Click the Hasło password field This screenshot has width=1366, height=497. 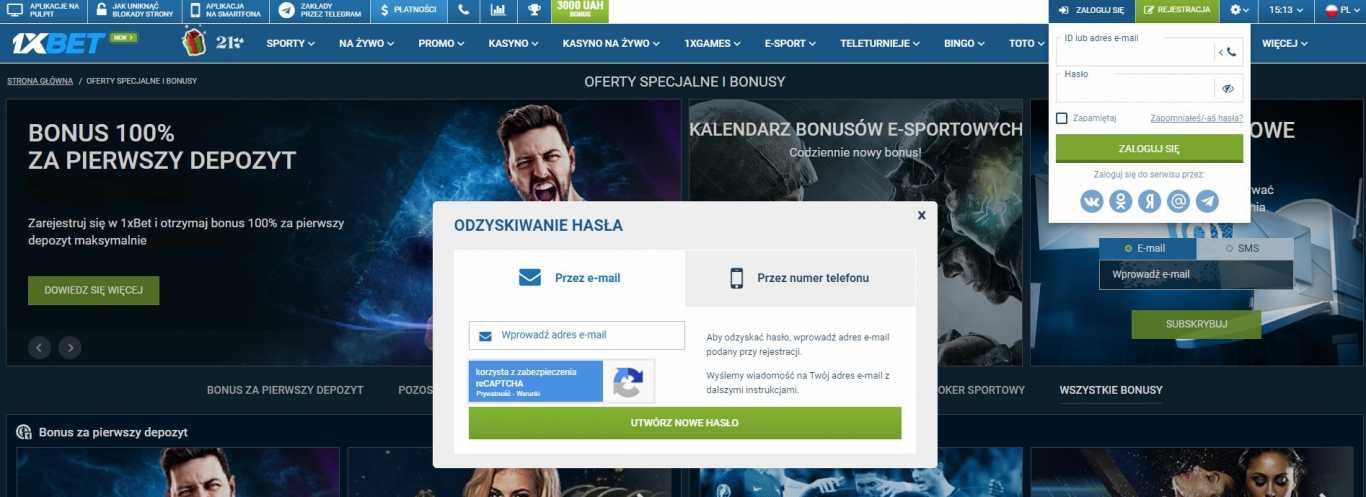1135,88
